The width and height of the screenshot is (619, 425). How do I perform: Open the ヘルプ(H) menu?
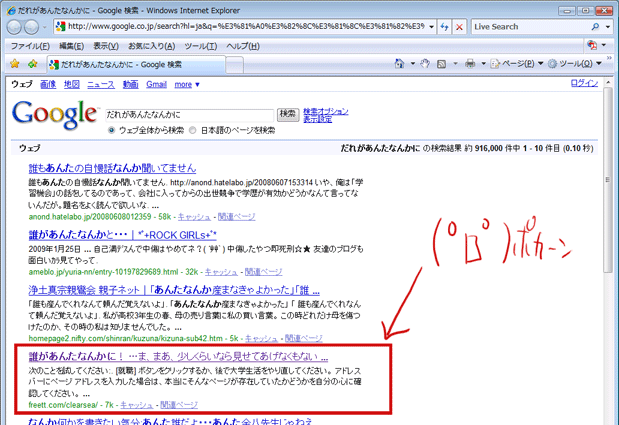[x=243, y=46]
